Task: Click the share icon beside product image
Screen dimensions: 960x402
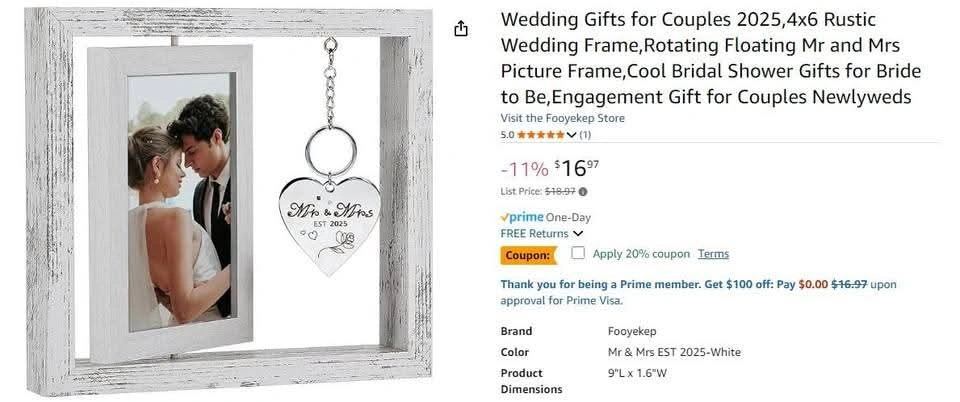Action: (461, 29)
